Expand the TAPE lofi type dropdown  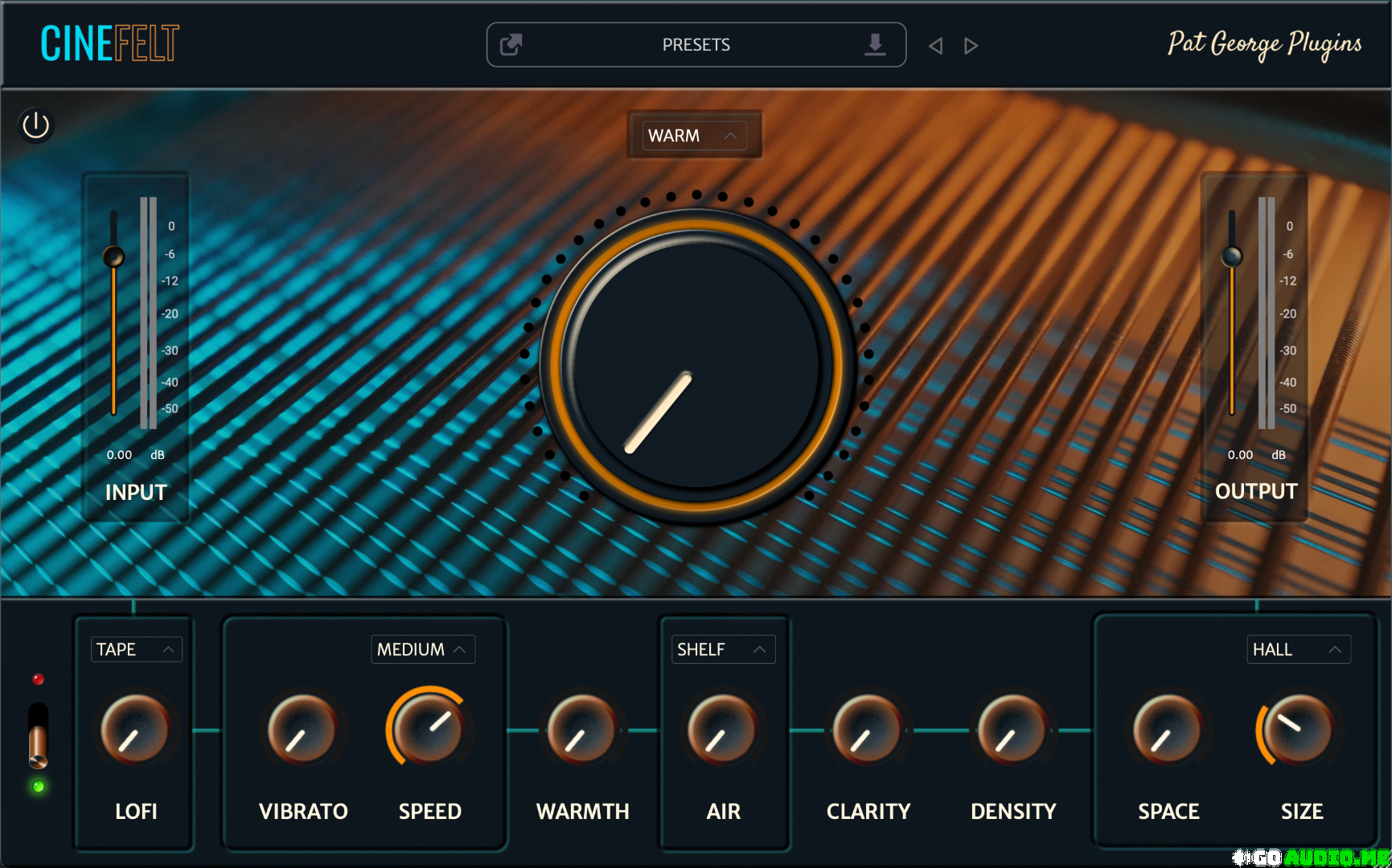click(135, 649)
